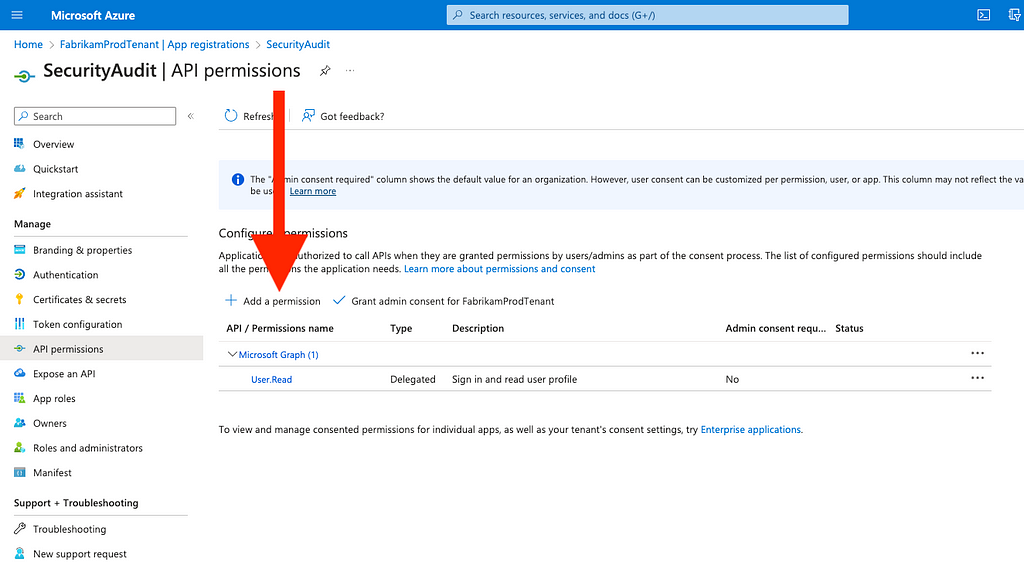This screenshot has width=1024, height=580.
Task: Click the New support request icon
Action: pos(19,553)
